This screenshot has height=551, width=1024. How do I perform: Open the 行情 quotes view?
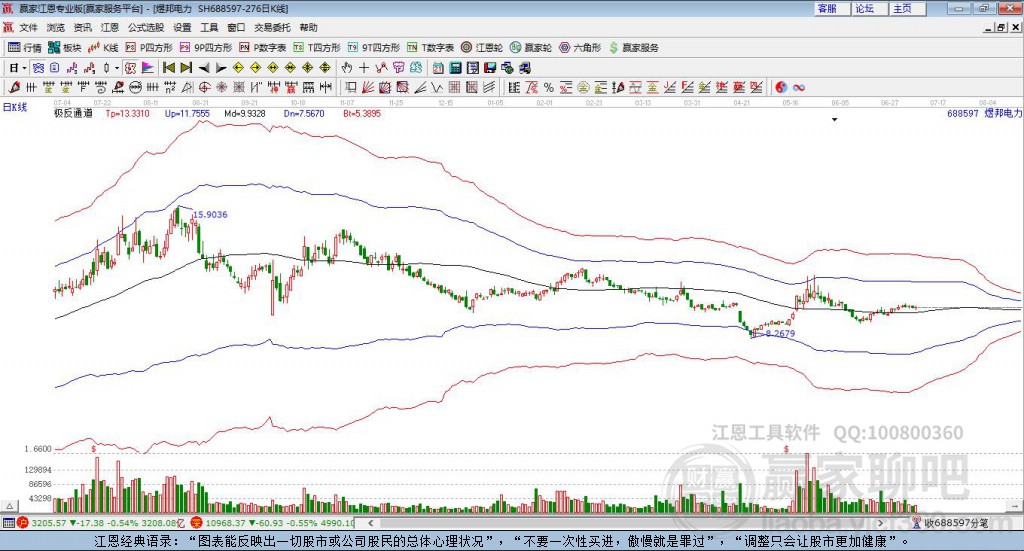[x=24, y=48]
